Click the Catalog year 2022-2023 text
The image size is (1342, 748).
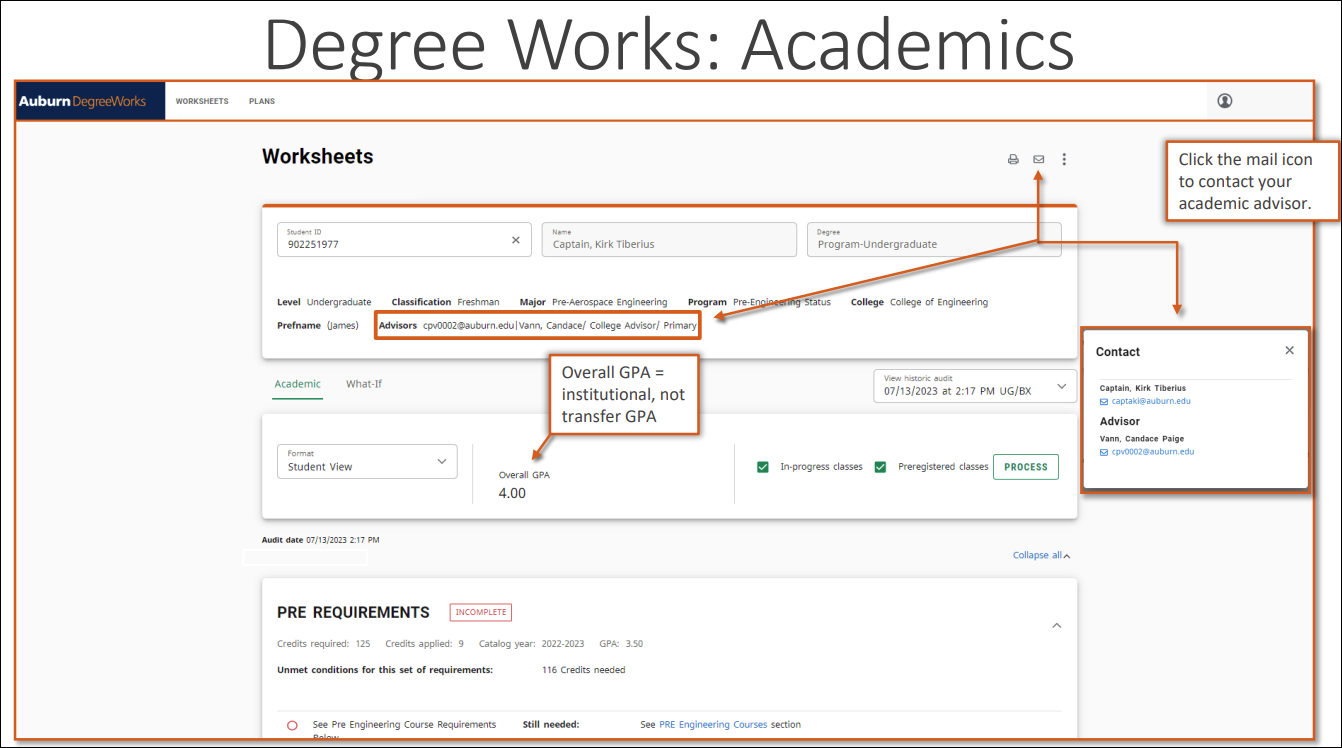coord(534,644)
